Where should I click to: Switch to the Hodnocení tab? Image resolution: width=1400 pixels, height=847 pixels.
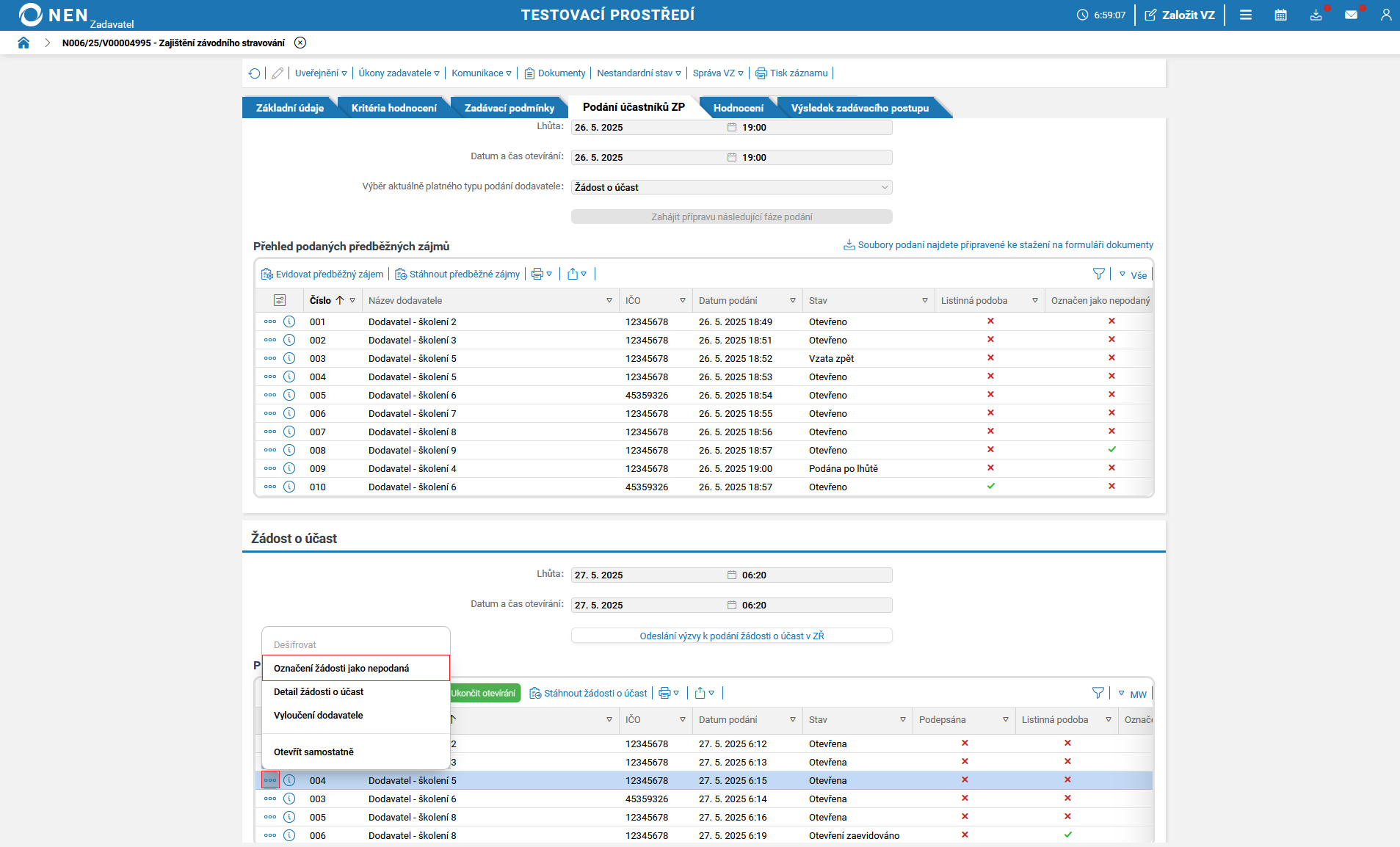point(738,108)
